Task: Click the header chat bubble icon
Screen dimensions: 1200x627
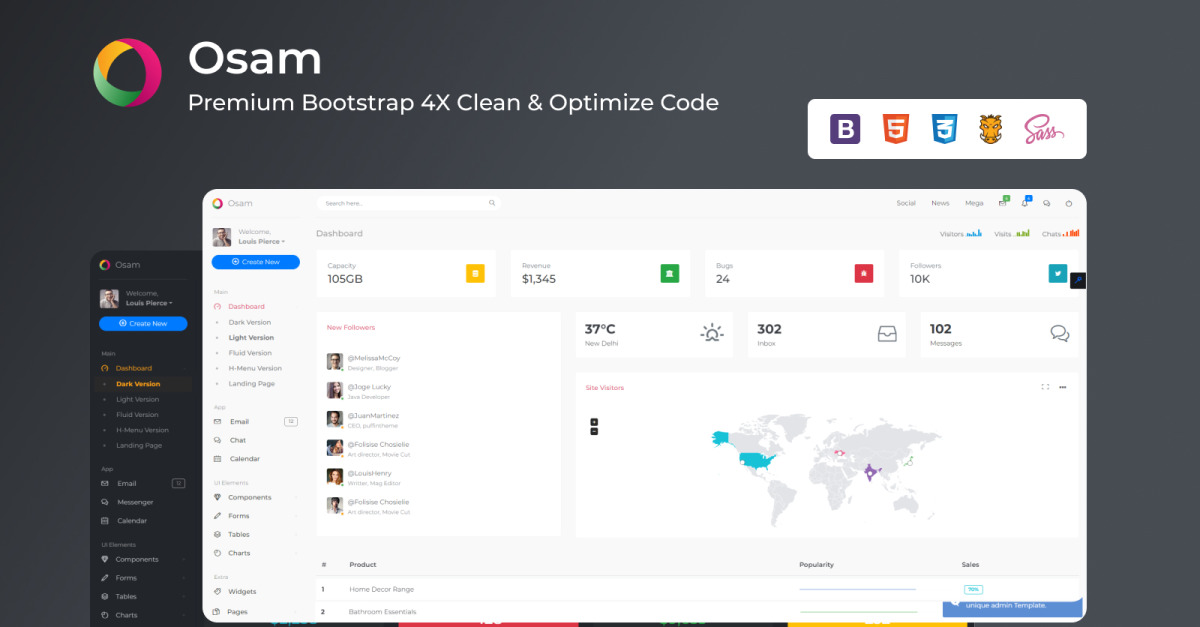Action: (x=1046, y=203)
